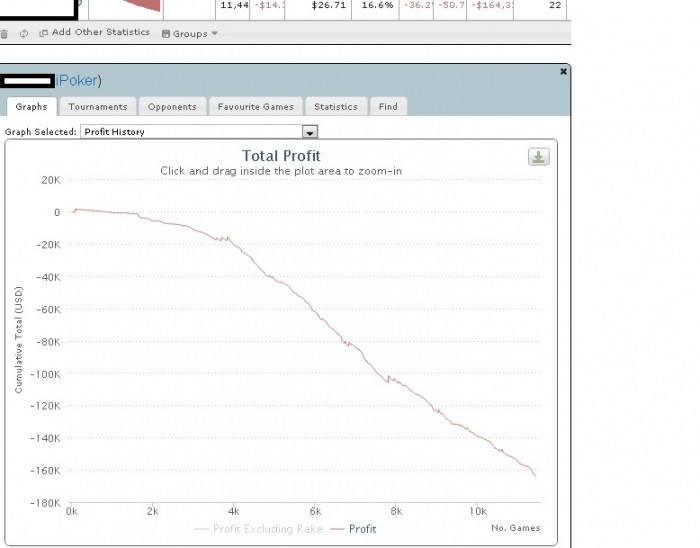Click the refresh icon in toolbar
Image resolution: width=700 pixels, height=548 pixels.
tap(24, 33)
